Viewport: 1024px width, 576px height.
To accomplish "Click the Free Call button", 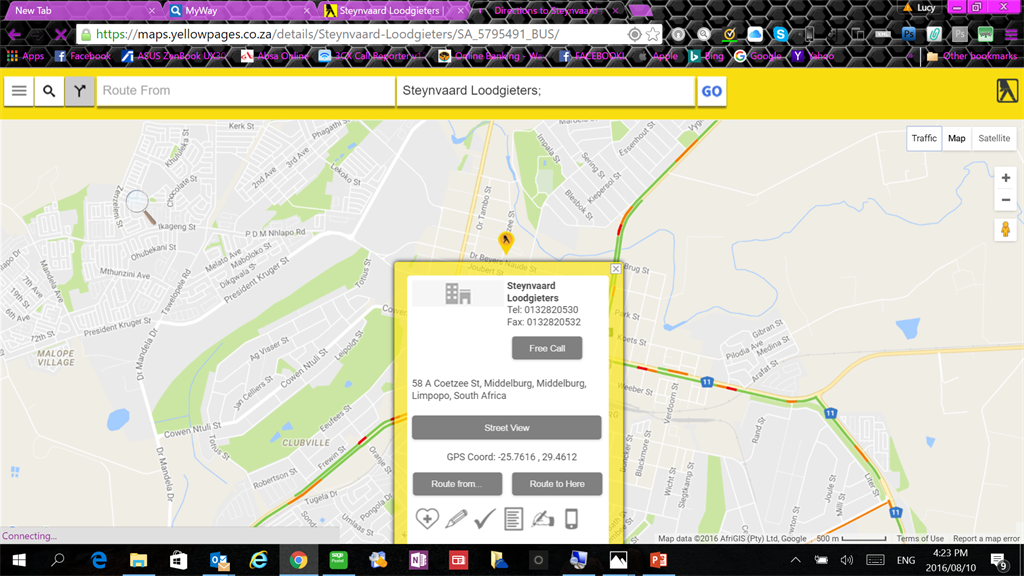I will (x=547, y=348).
